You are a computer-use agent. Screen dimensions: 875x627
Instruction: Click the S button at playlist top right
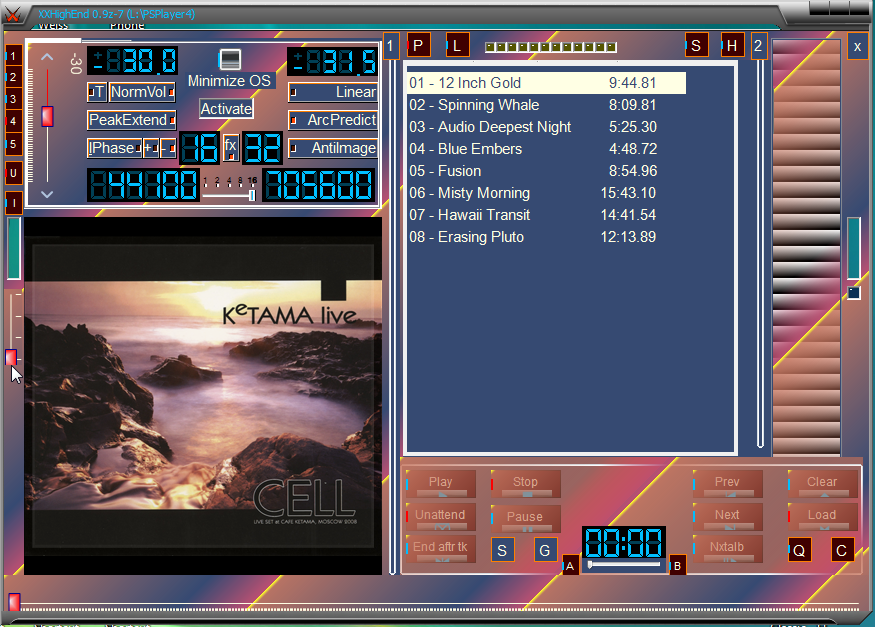(696, 45)
